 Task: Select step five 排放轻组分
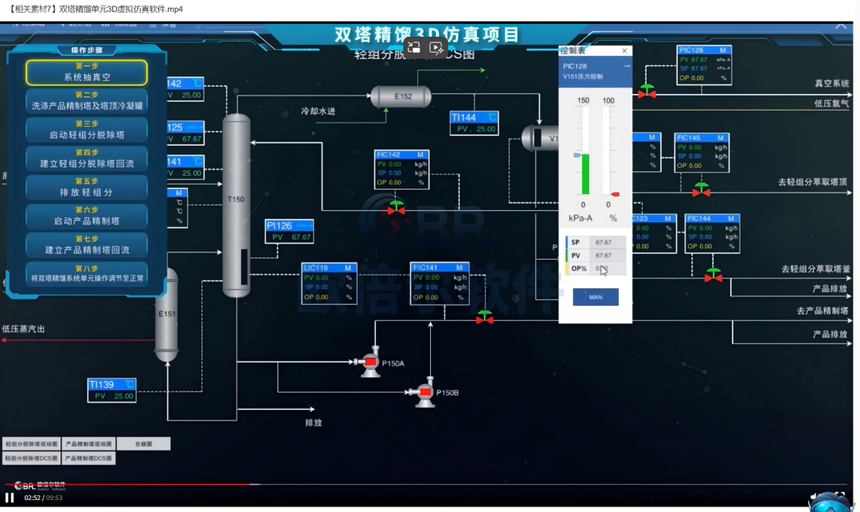(87, 187)
